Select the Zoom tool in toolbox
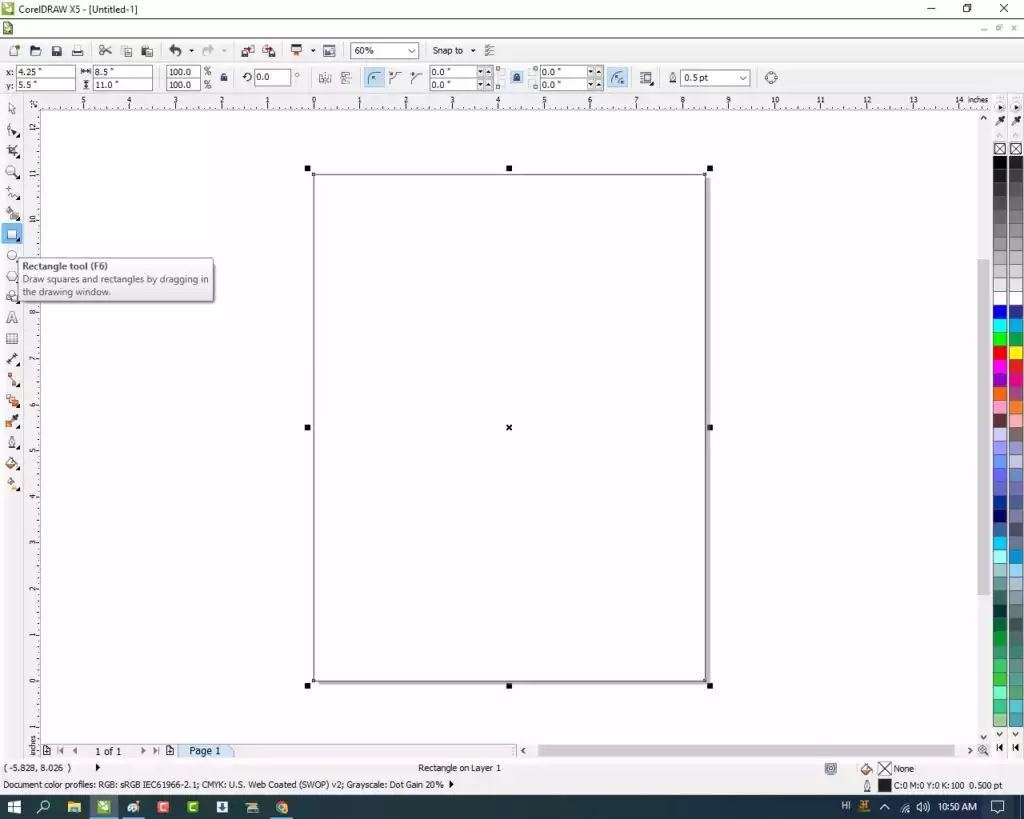The height and width of the screenshot is (819, 1024). click(12, 172)
